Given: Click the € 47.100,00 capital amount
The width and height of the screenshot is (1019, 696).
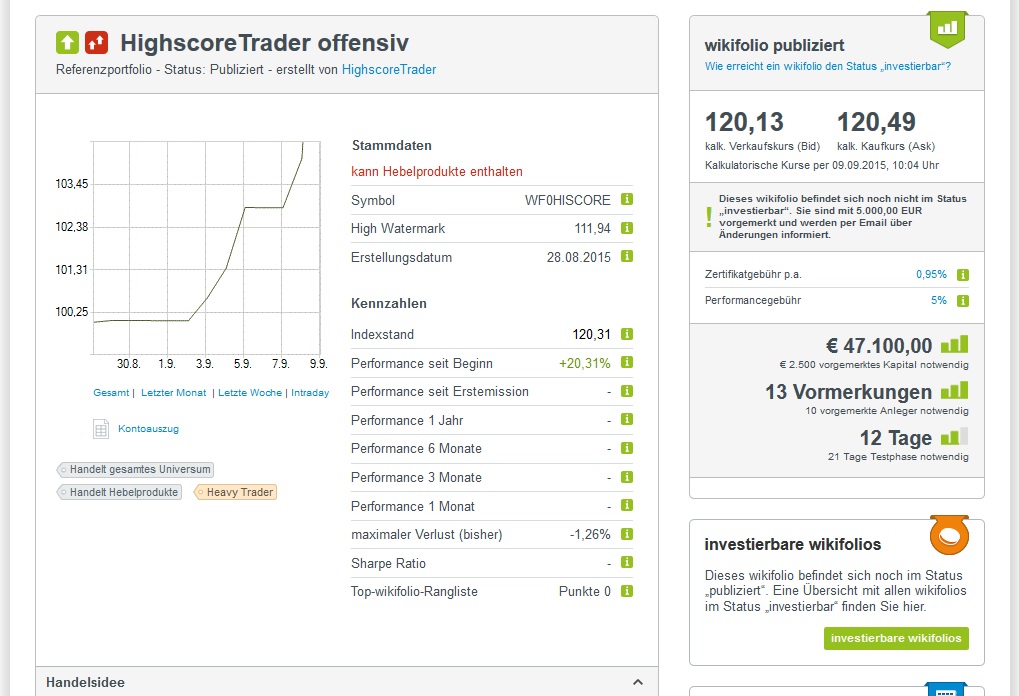Looking at the screenshot, I should coord(879,345).
